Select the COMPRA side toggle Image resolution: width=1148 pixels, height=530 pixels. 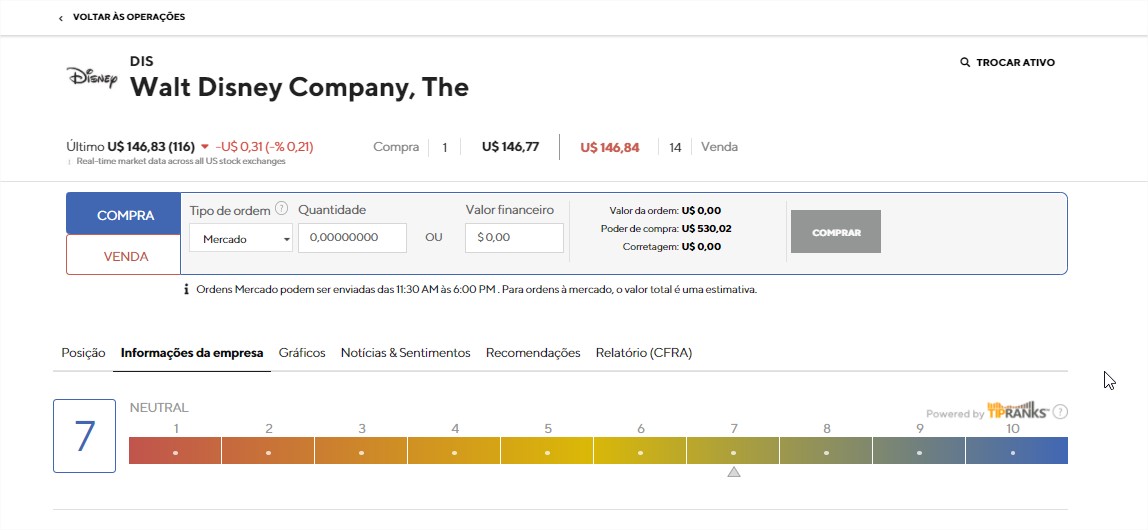pos(124,215)
